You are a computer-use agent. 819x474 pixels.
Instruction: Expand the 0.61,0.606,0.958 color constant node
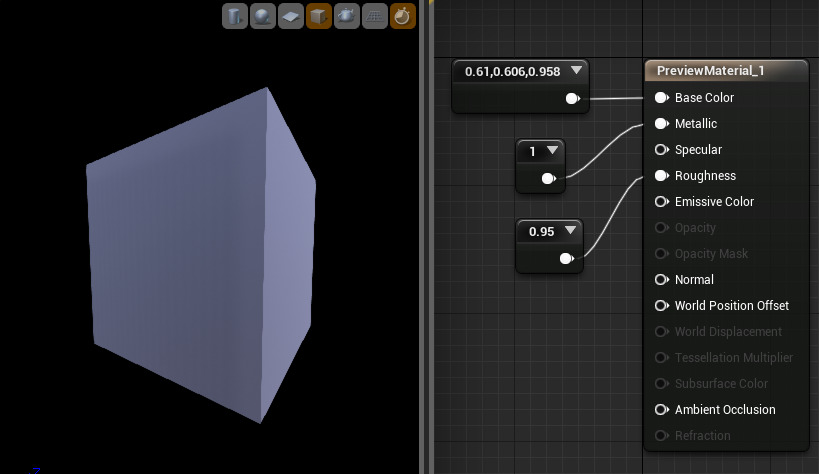pyautogui.click(x=576, y=71)
